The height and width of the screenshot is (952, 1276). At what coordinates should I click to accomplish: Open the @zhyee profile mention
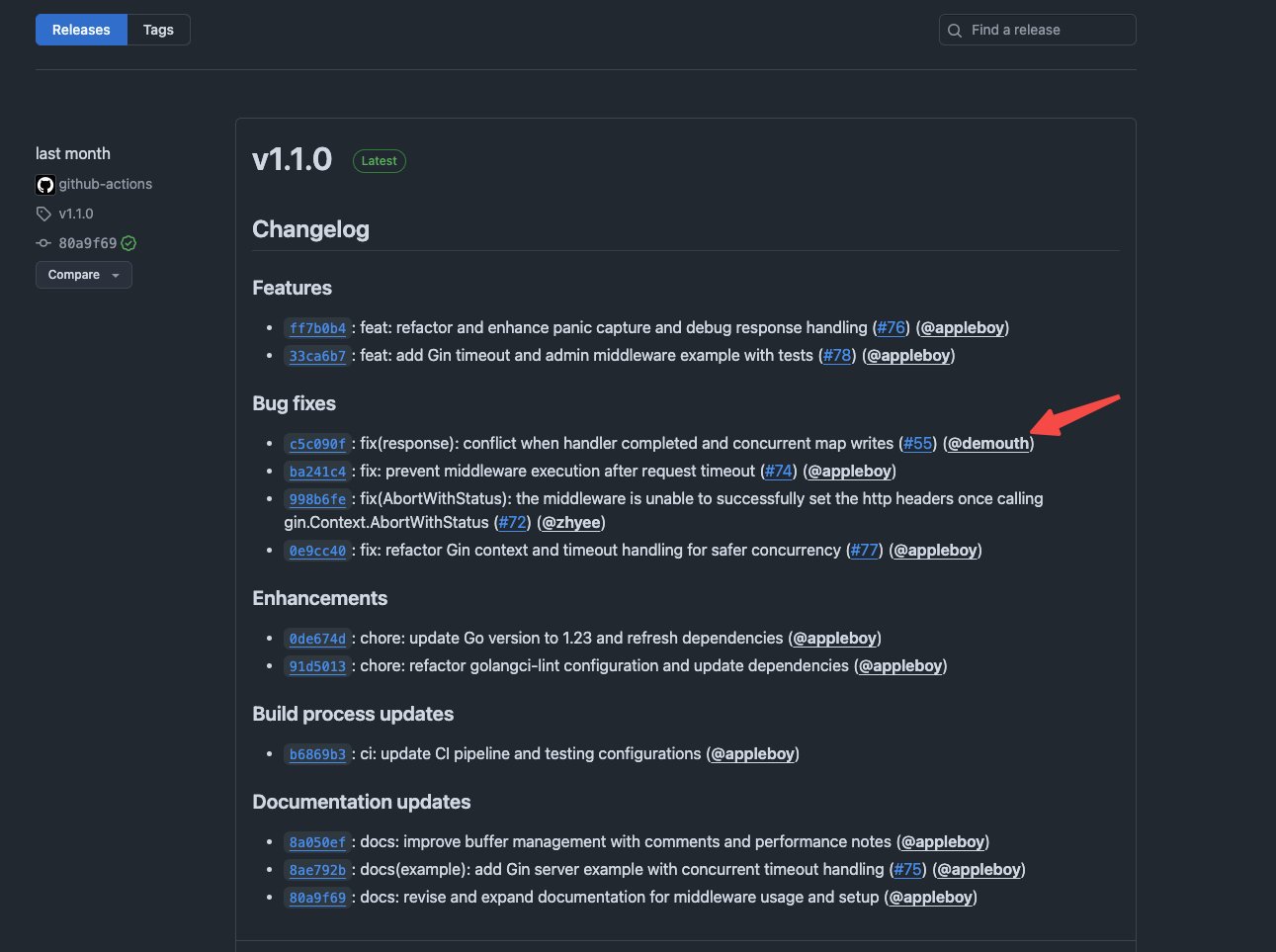[x=571, y=522]
